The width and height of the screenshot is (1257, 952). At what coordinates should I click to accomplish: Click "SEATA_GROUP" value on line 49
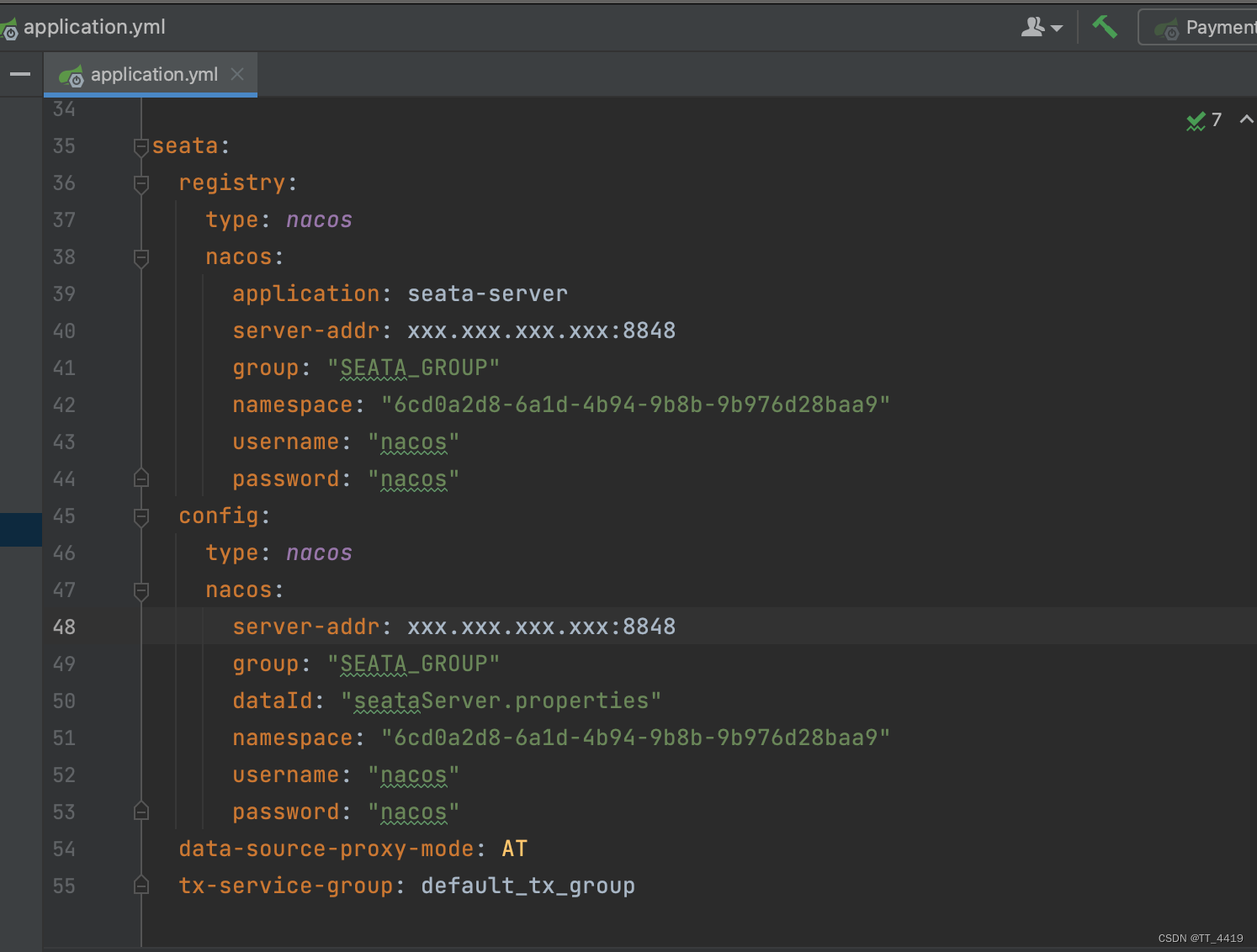tap(413, 664)
